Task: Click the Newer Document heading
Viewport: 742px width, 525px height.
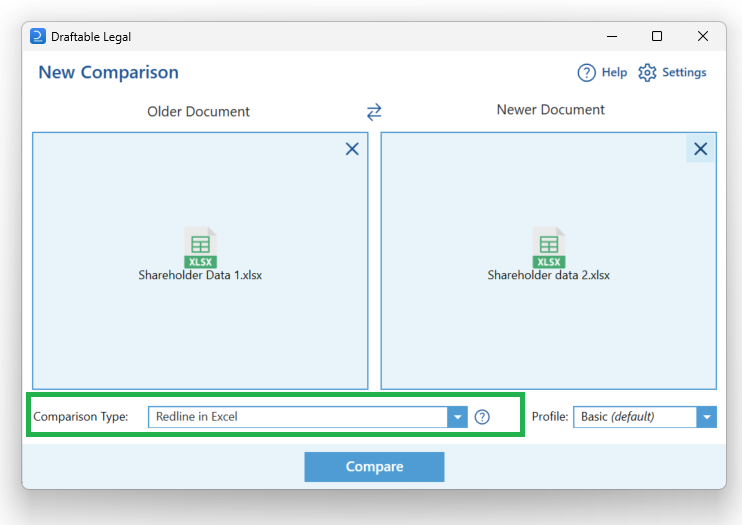Action: pos(550,110)
